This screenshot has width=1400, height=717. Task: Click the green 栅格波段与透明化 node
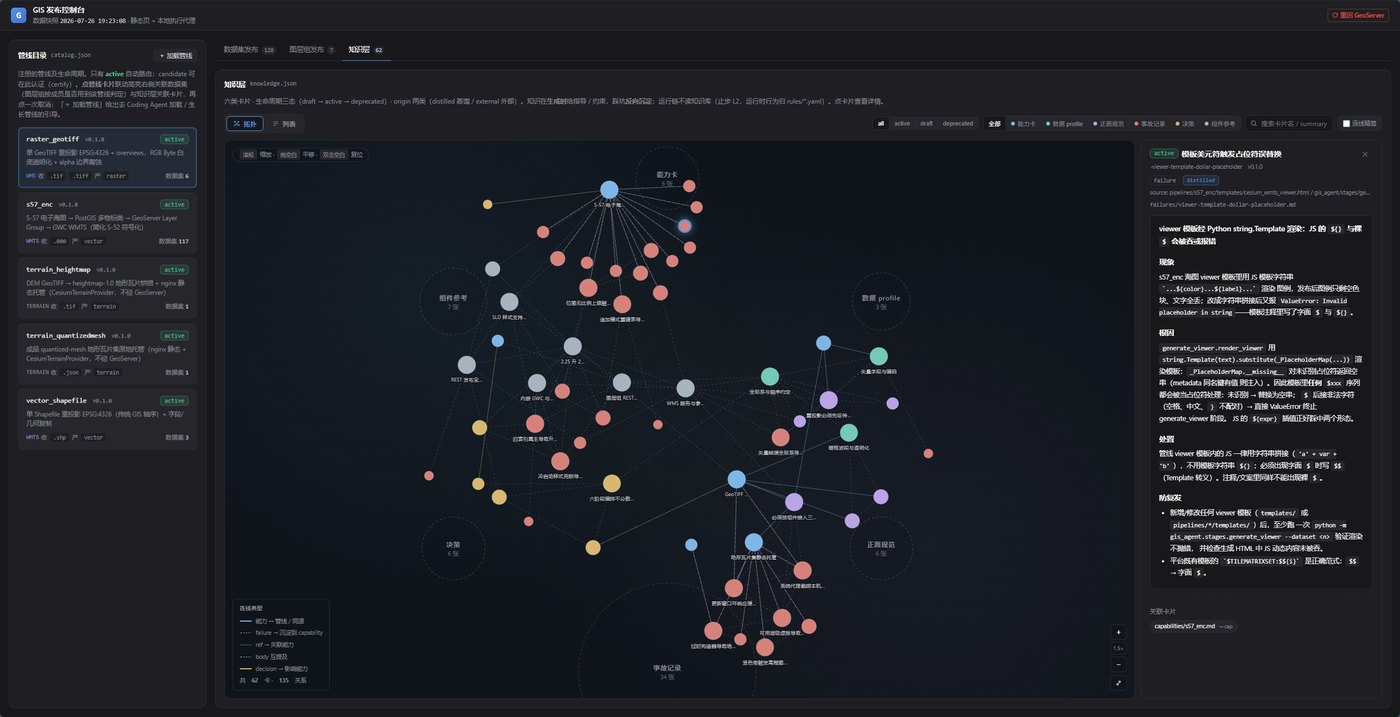[x=848, y=432]
